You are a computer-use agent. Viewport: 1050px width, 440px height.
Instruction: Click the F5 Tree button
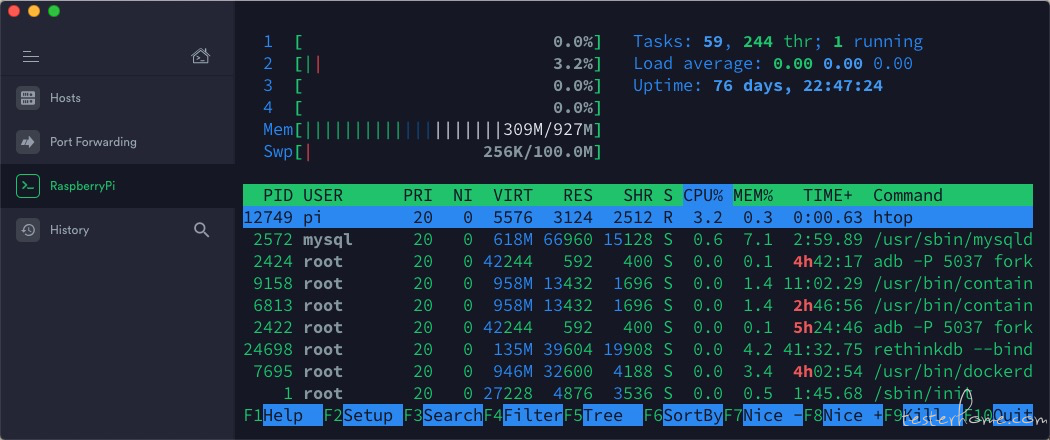(x=603, y=415)
